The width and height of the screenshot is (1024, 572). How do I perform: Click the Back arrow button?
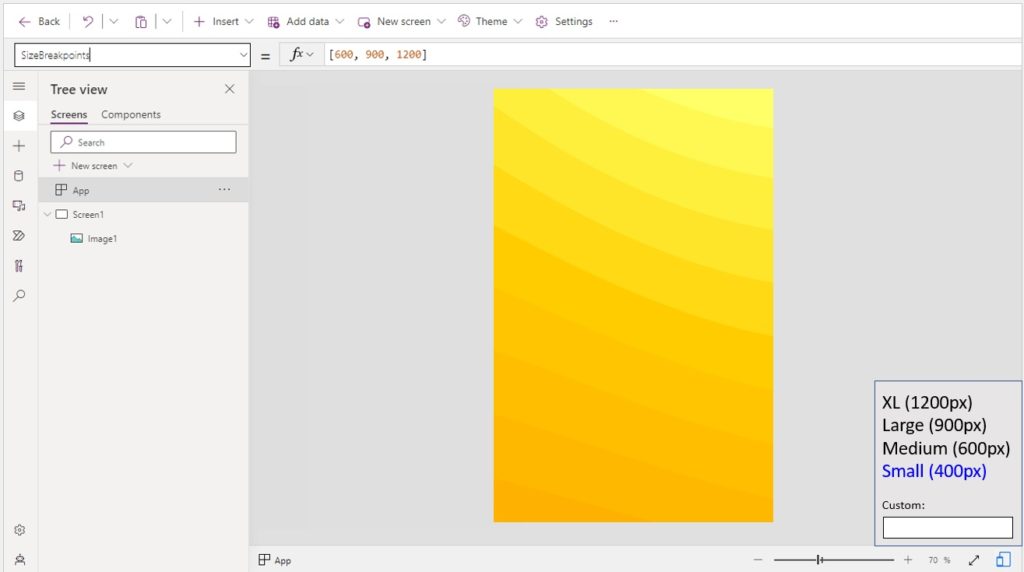point(39,22)
